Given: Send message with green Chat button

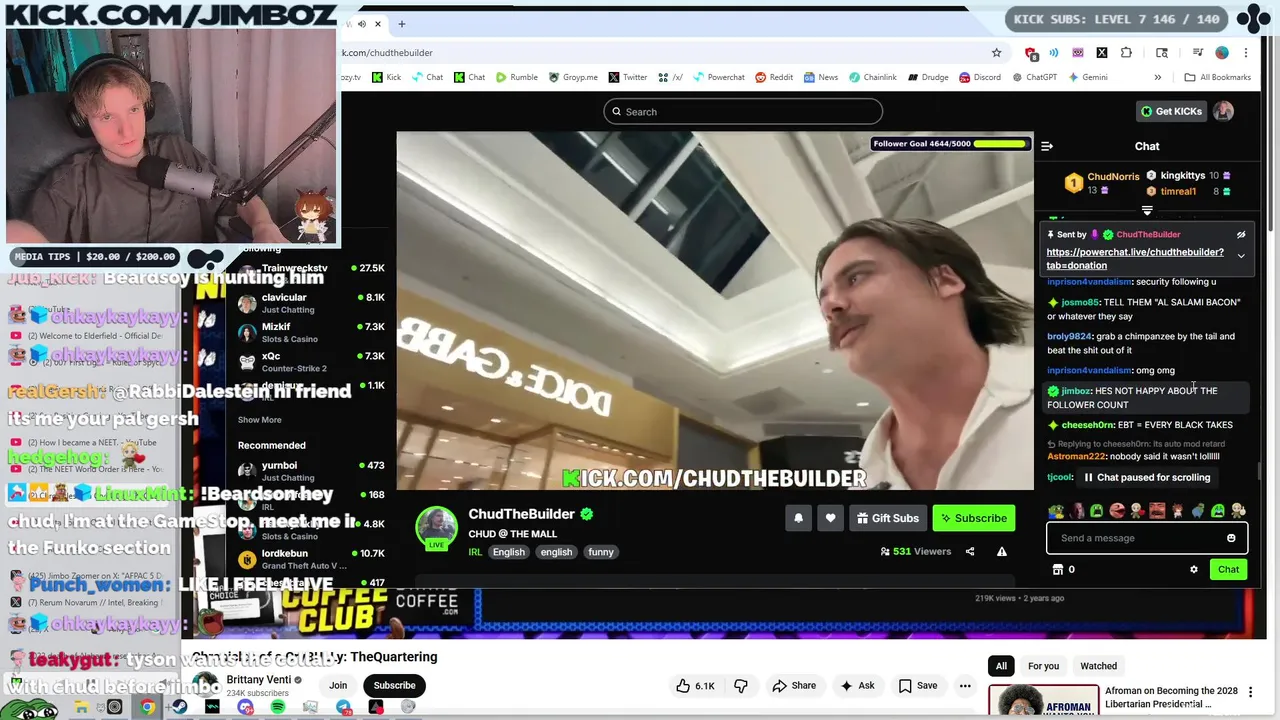Looking at the screenshot, I should (1228, 569).
